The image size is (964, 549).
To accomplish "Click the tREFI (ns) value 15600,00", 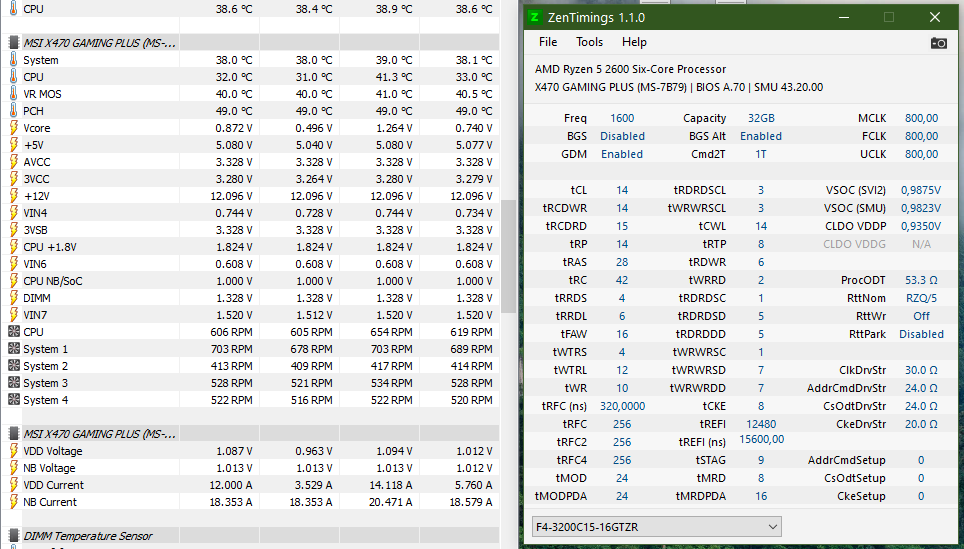I will click(x=762, y=439).
